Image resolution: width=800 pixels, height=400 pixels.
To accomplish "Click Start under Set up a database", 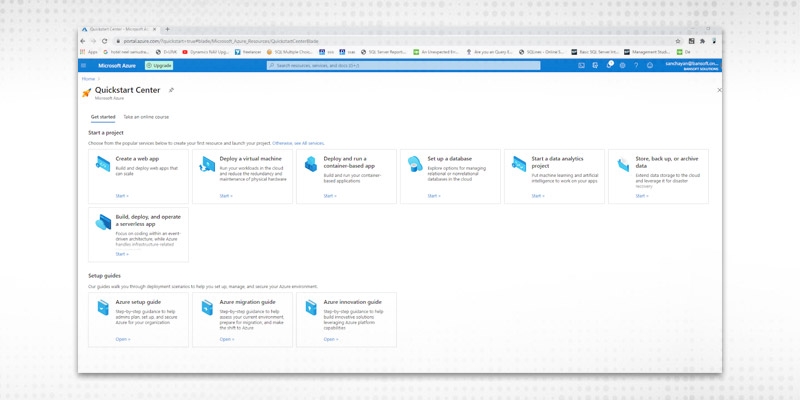I will (434, 196).
